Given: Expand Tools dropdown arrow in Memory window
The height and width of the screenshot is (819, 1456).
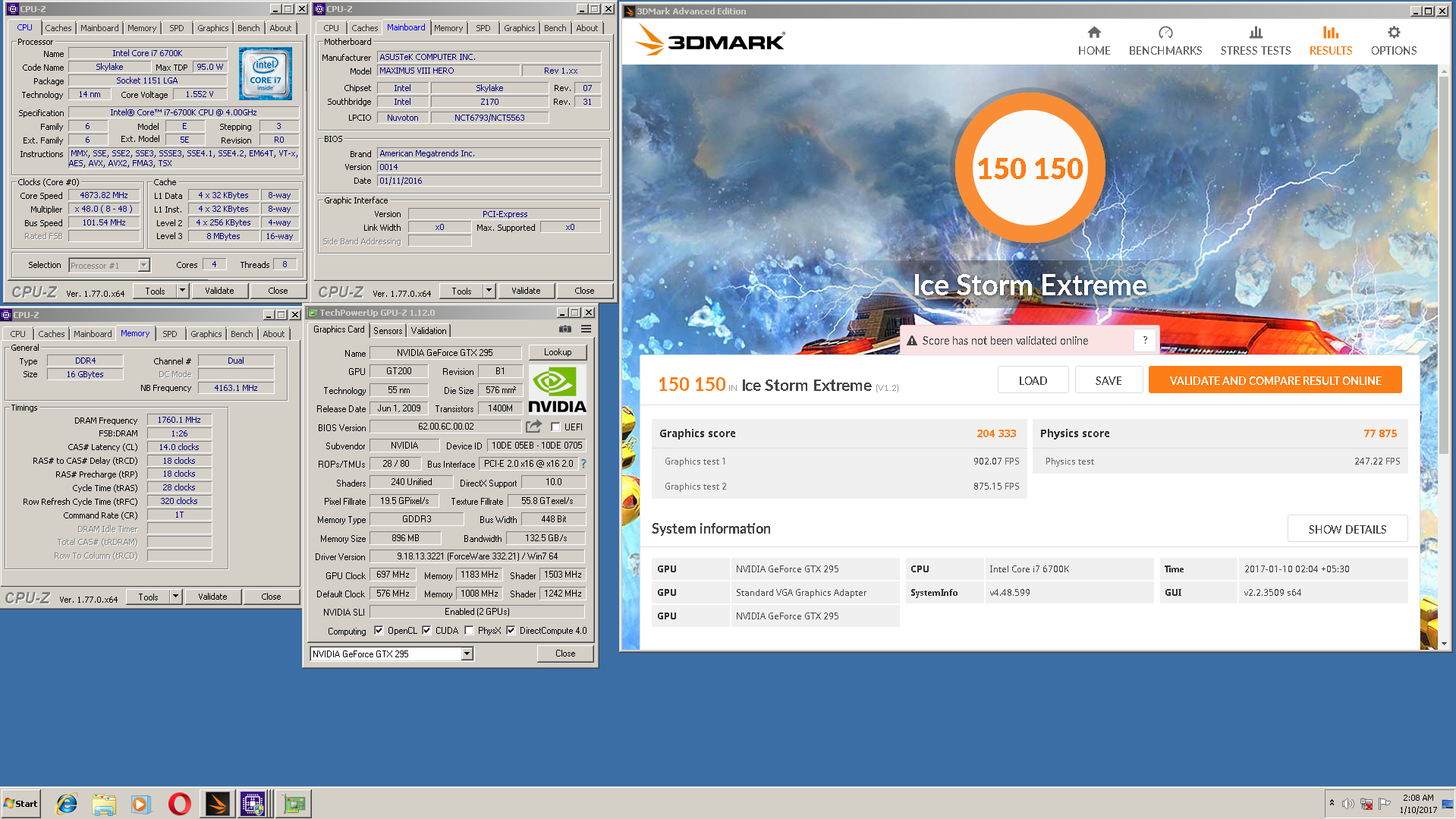Looking at the screenshot, I should [175, 597].
